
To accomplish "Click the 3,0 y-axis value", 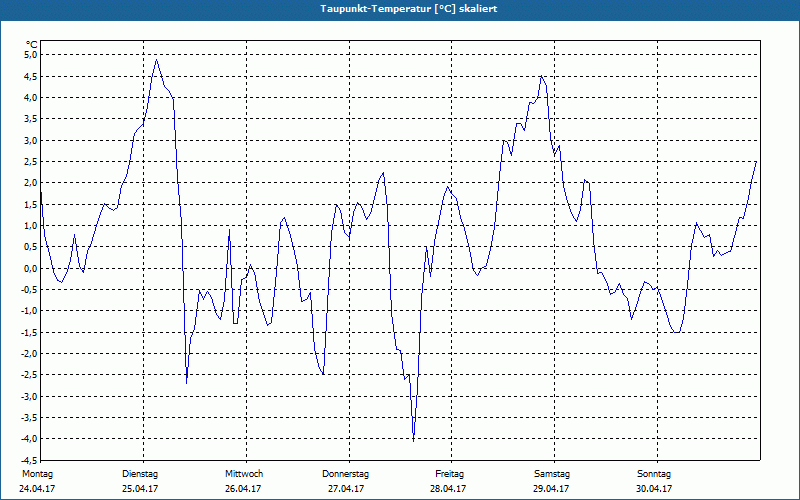I will click(30, 140).
